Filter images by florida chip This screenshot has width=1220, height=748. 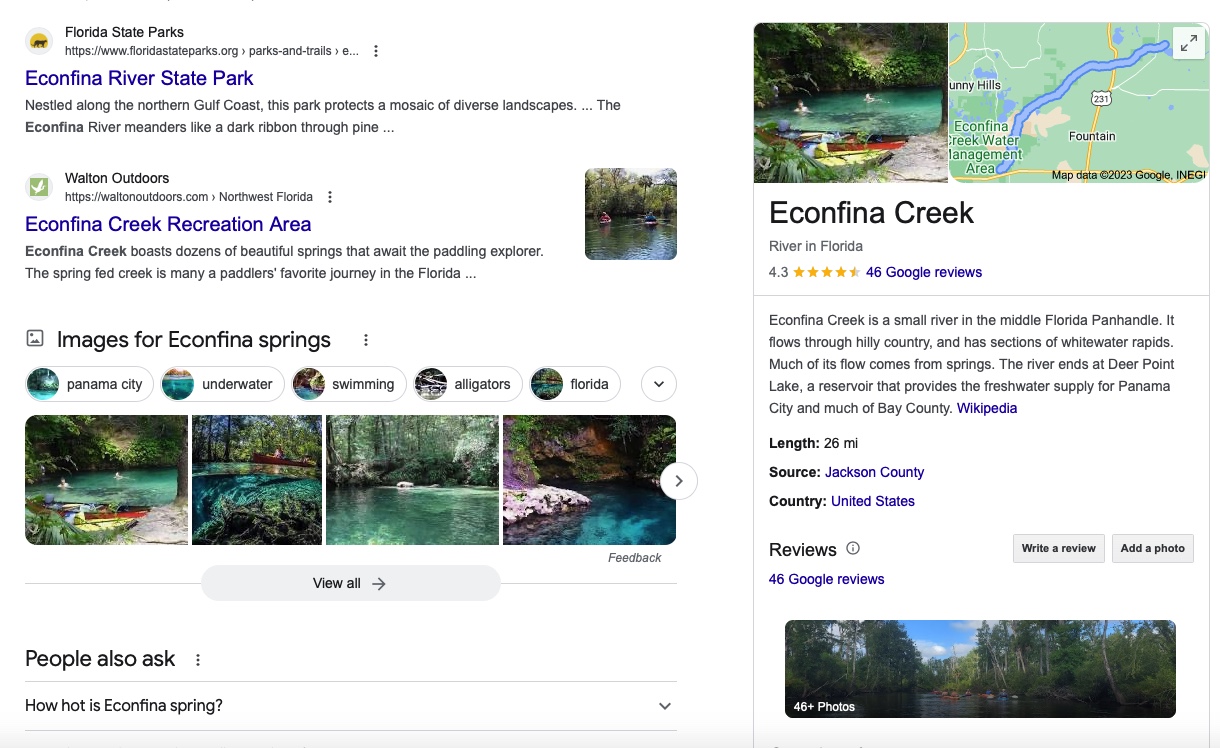575,384
